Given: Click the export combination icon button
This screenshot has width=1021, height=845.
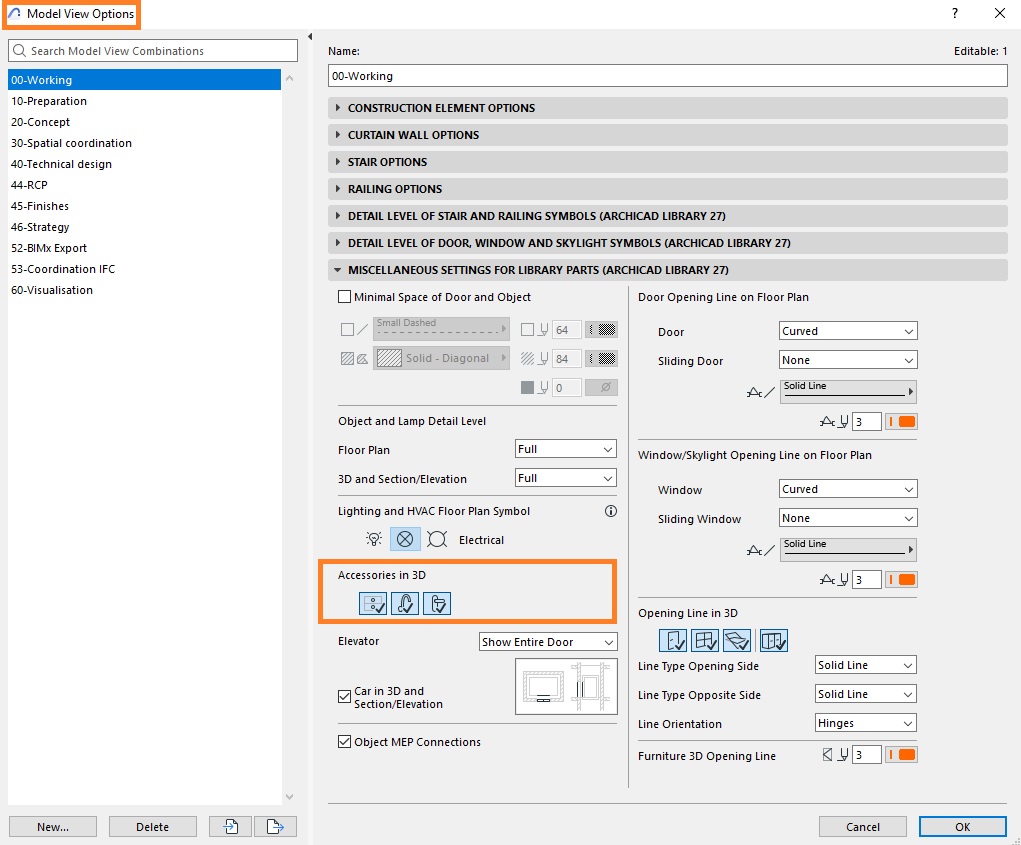Looking at the screenshot, I should click(x=275, y=827).
